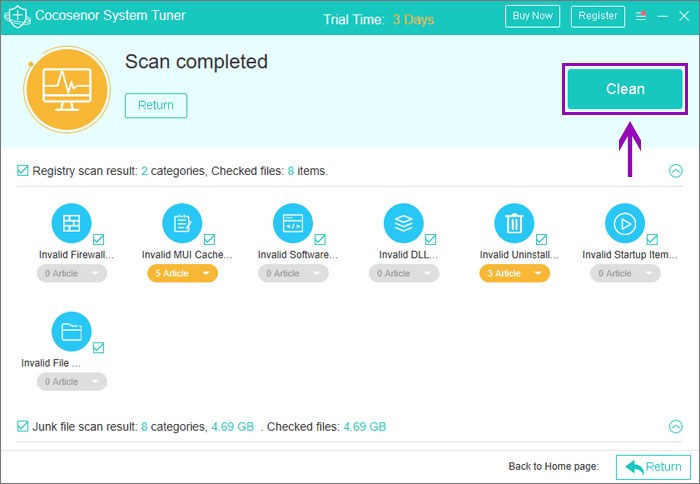Select the Invalid DLL icon
The width and height of the screenshot is (700, 484).
(404, 223)
